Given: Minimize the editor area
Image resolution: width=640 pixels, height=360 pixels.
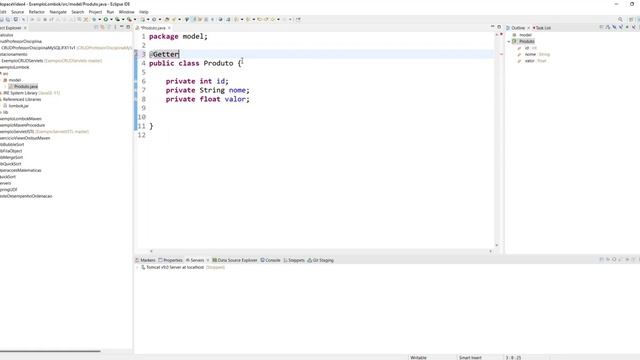Looking at the screenshot, I should (x=492, y=27).
